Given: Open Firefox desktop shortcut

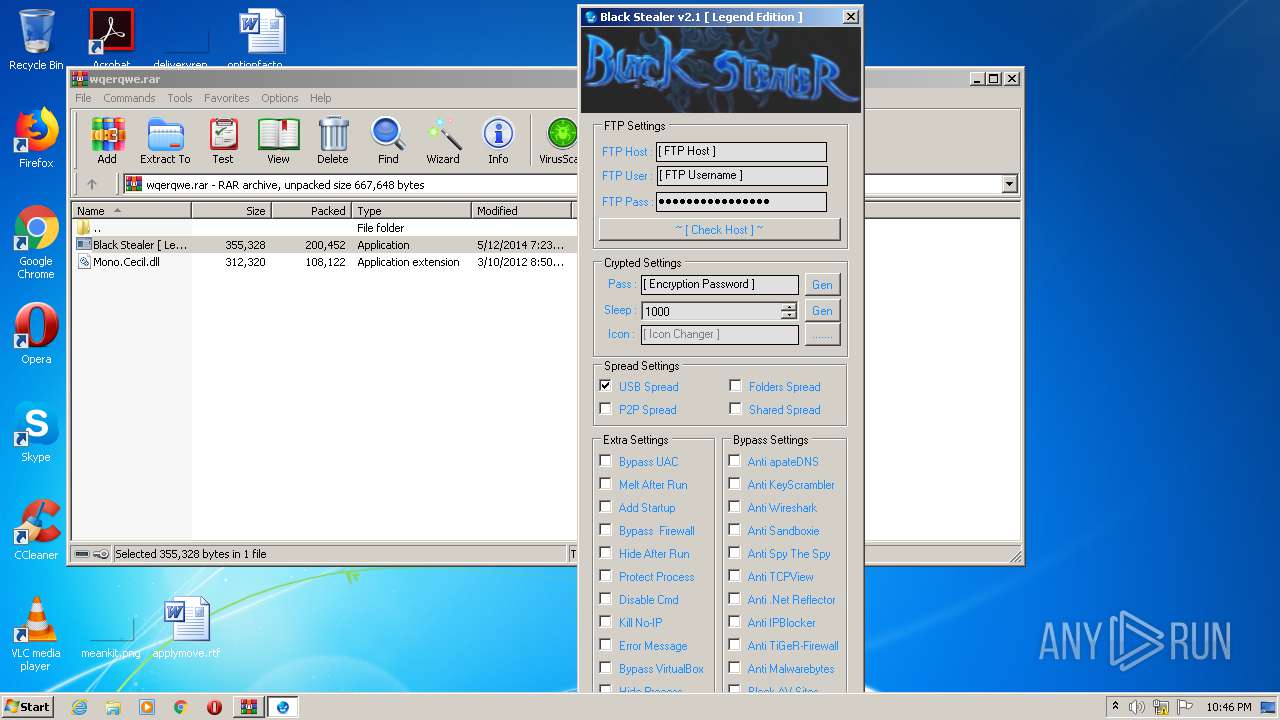Looking at the screenshot, I should (36, 139).
